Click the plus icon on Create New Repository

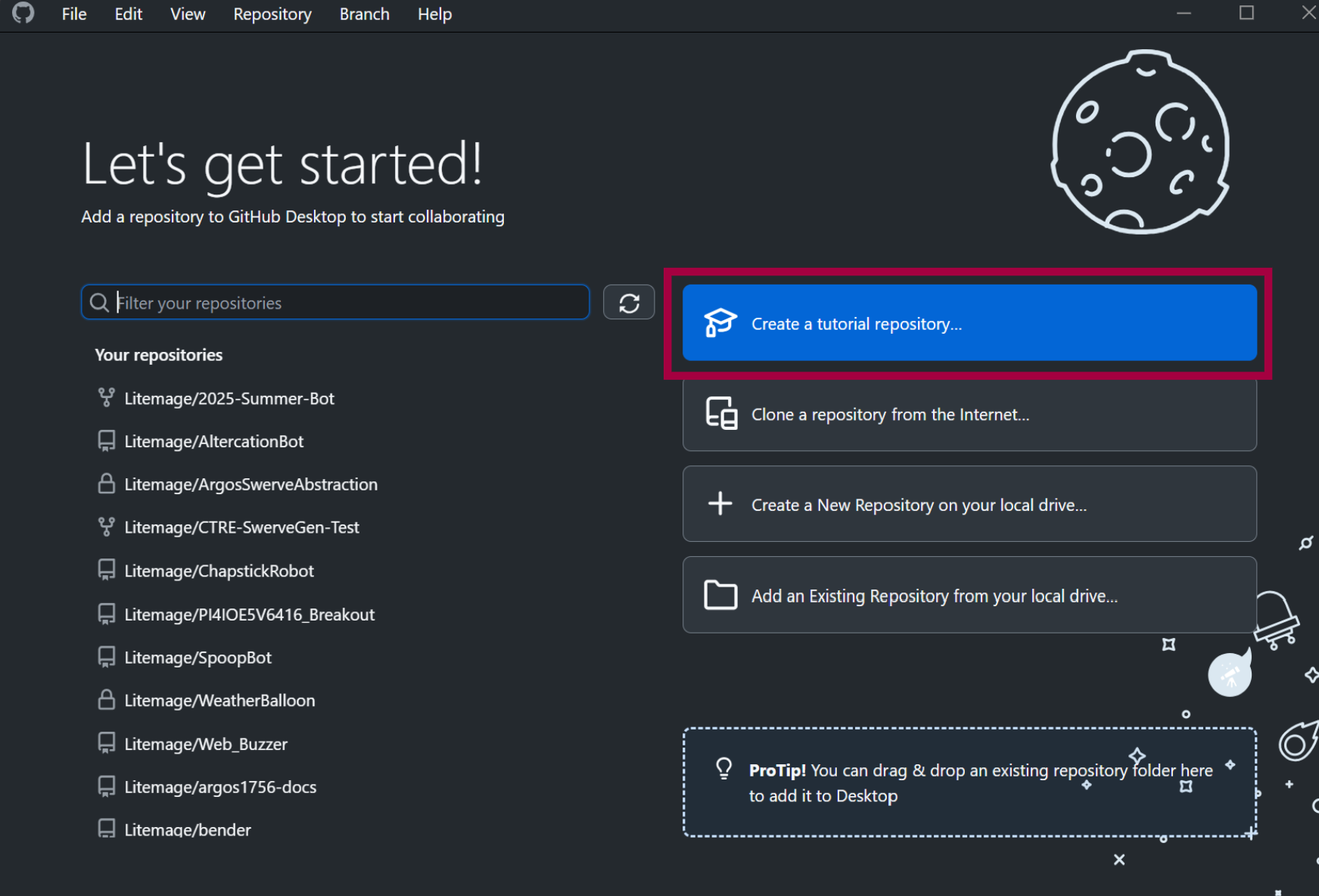pyautogui.click(x=720, y=504)
